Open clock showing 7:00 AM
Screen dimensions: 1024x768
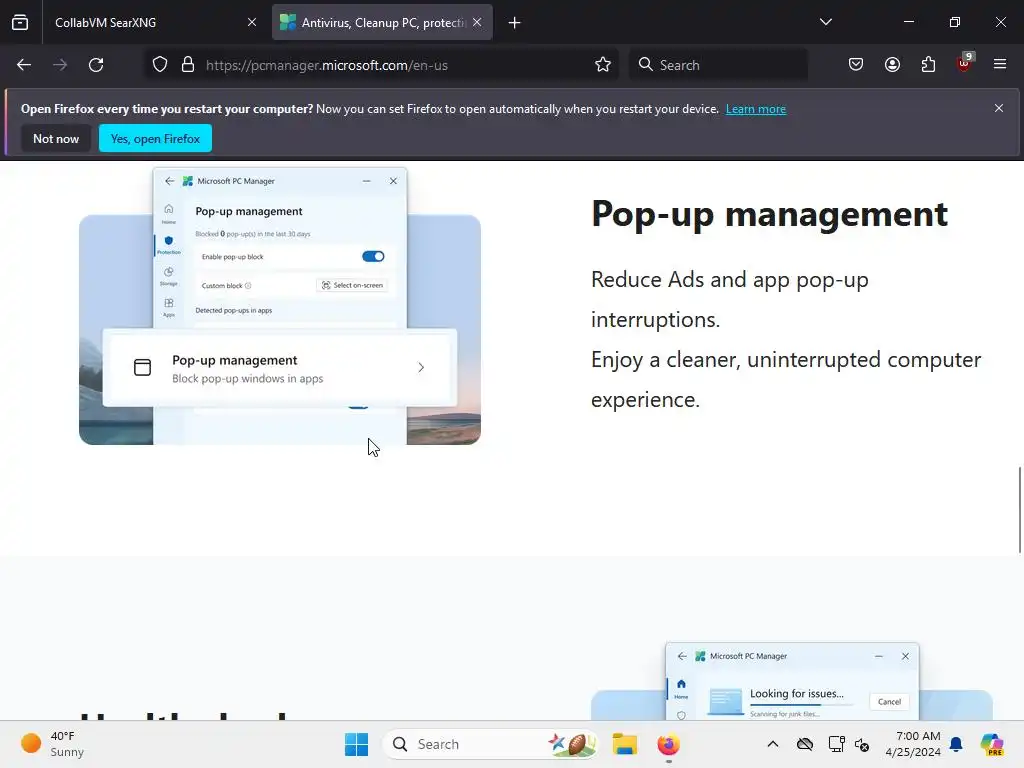tap(914, 744)
